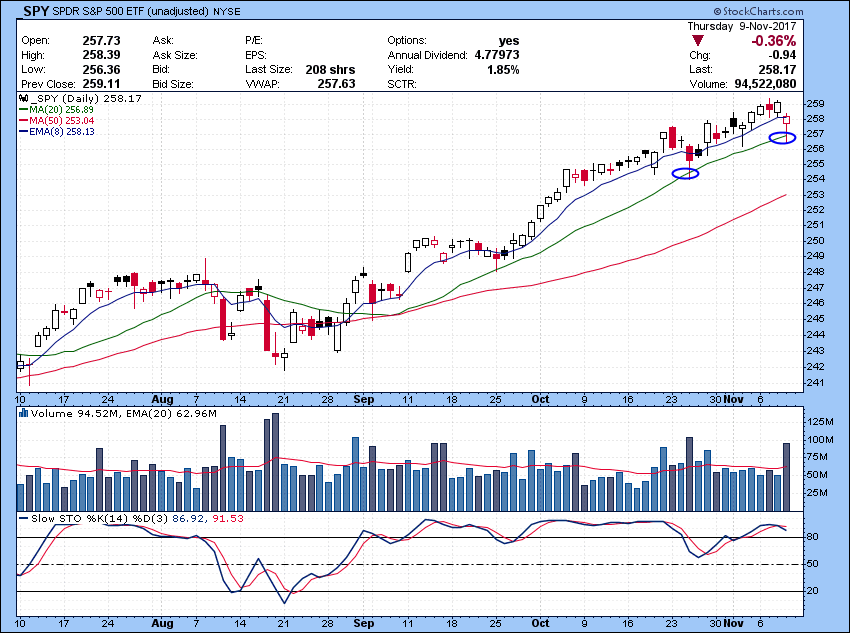The image size is (850, 633).
Task: Click the bar-chart icon next to Volume 94.52M
Action: click(23, 414)
